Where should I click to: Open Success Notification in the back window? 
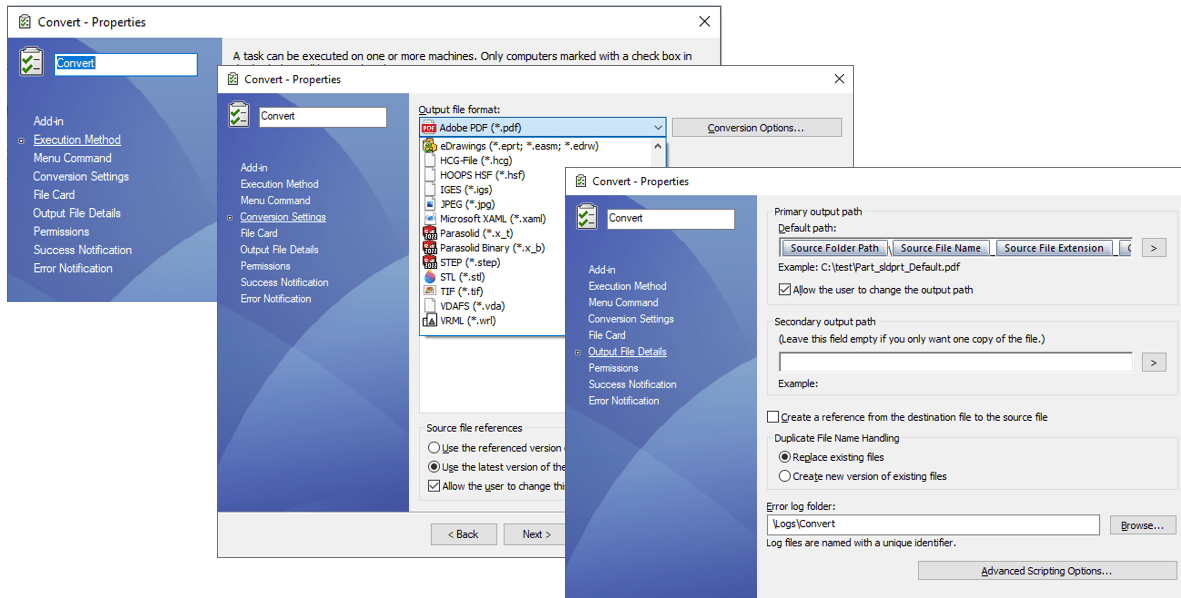tap(83, 250)
